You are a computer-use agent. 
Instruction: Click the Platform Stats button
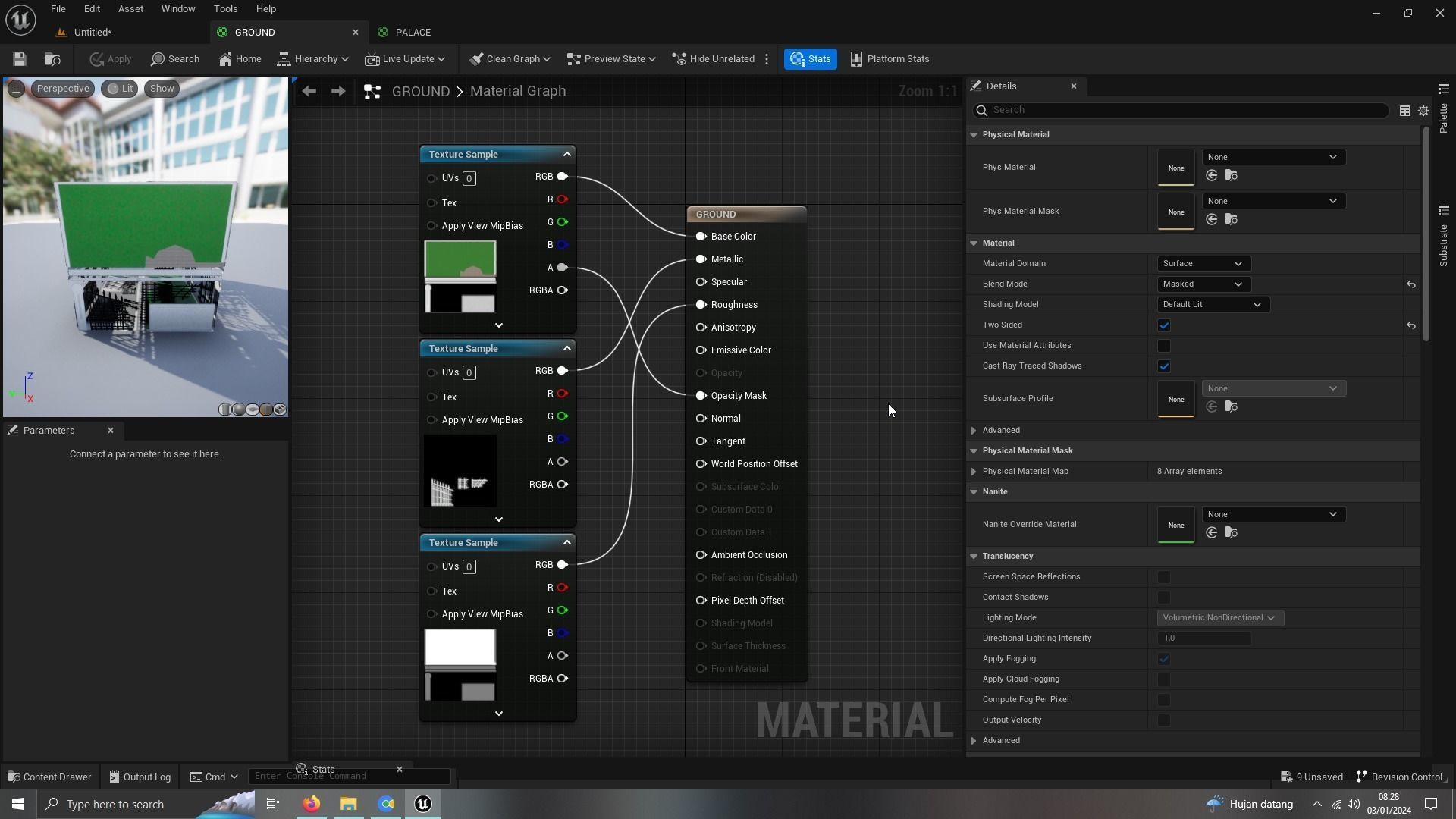(x=890, y=59)
